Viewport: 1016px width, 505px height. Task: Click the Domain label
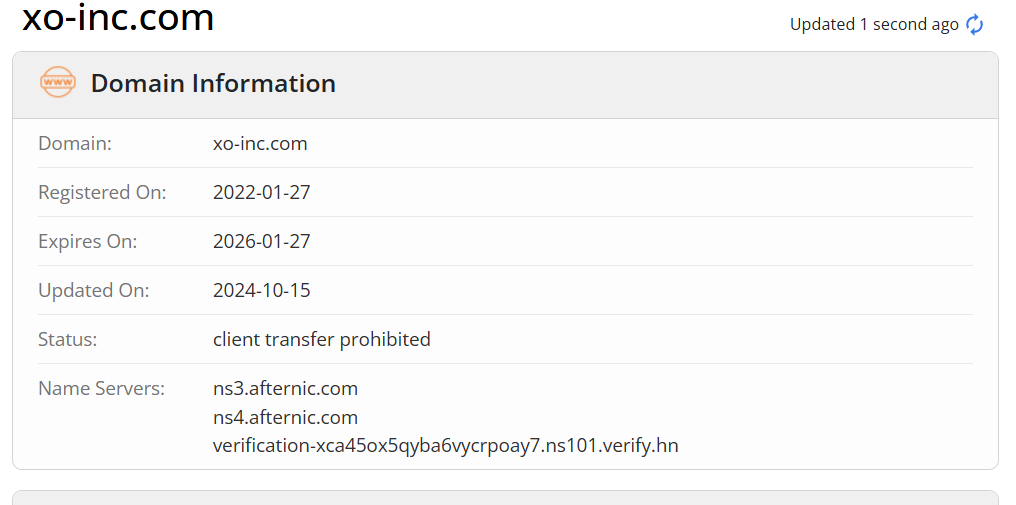(x=75, y=143)
